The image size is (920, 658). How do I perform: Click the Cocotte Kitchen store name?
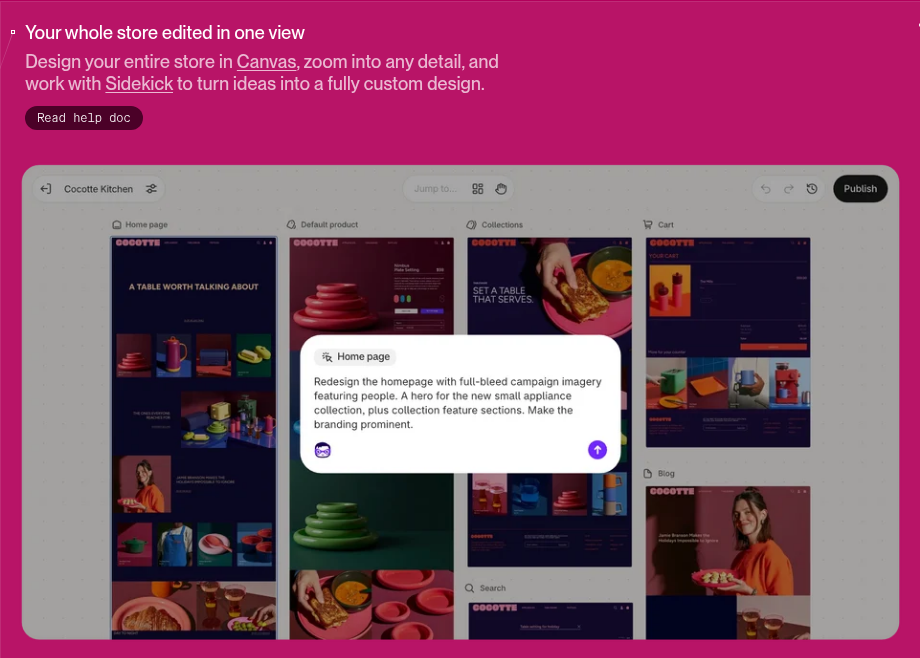[x=99, y=189]
